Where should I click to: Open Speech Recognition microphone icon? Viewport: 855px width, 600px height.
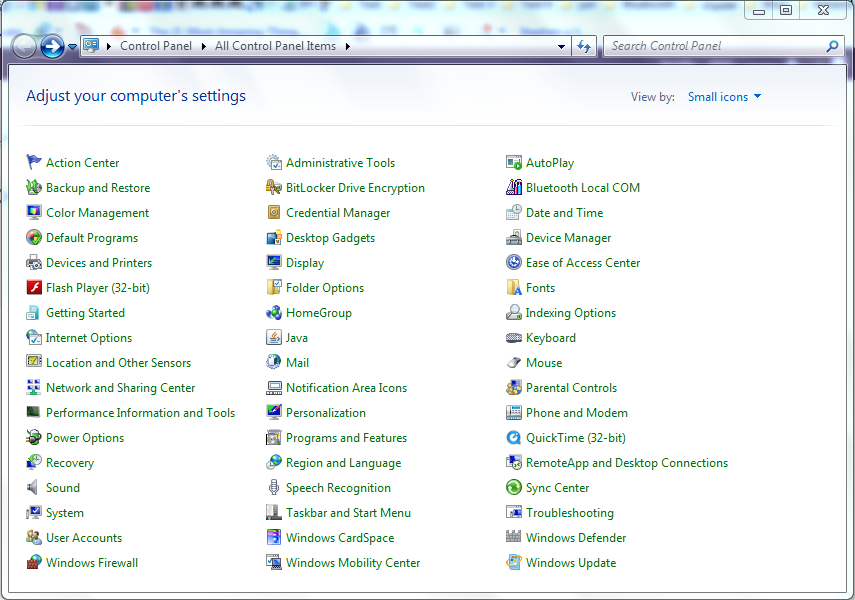pyautogui.click(x=274, y=488)
